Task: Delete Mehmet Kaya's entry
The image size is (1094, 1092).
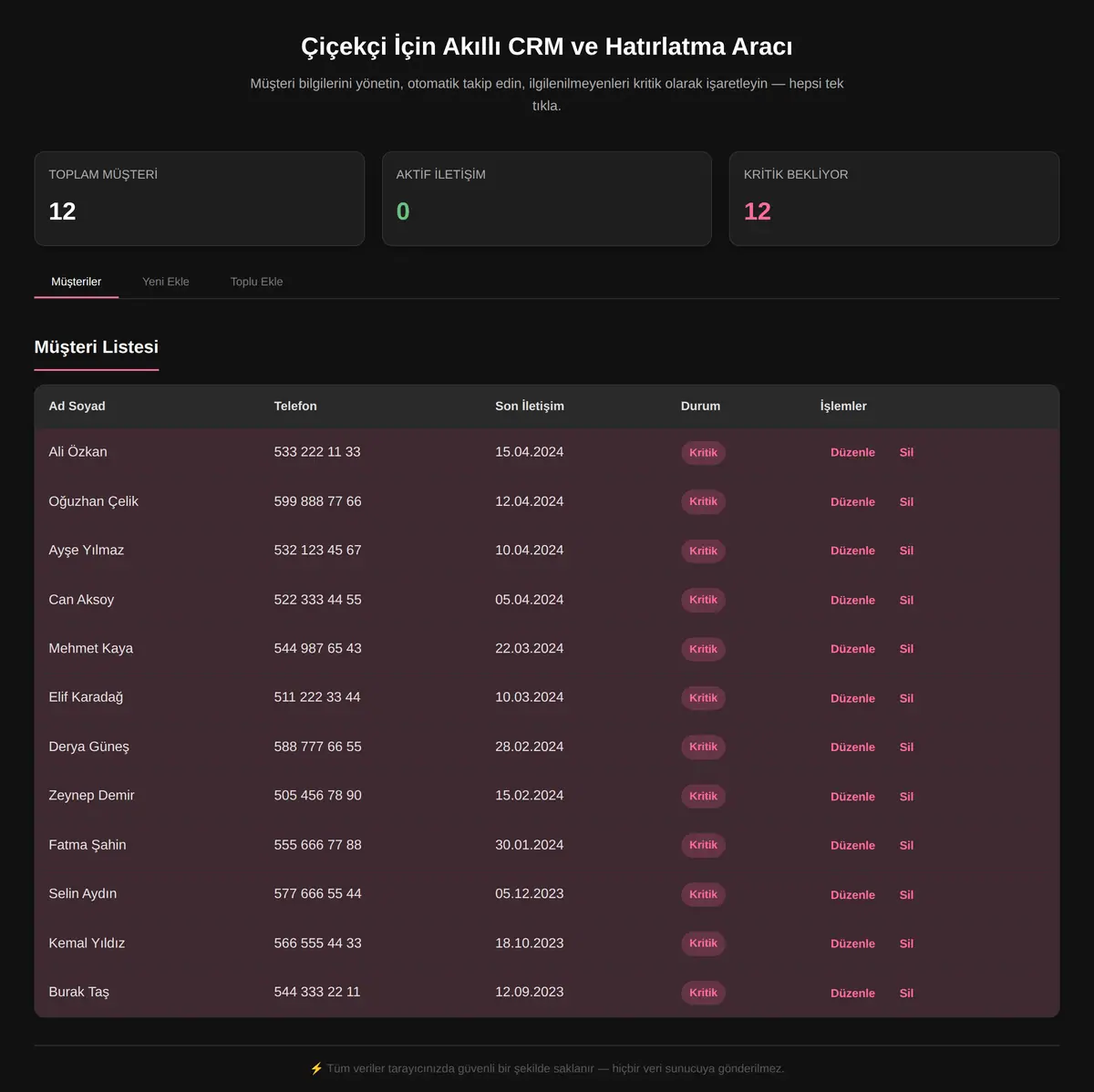Action: point(906,649)
